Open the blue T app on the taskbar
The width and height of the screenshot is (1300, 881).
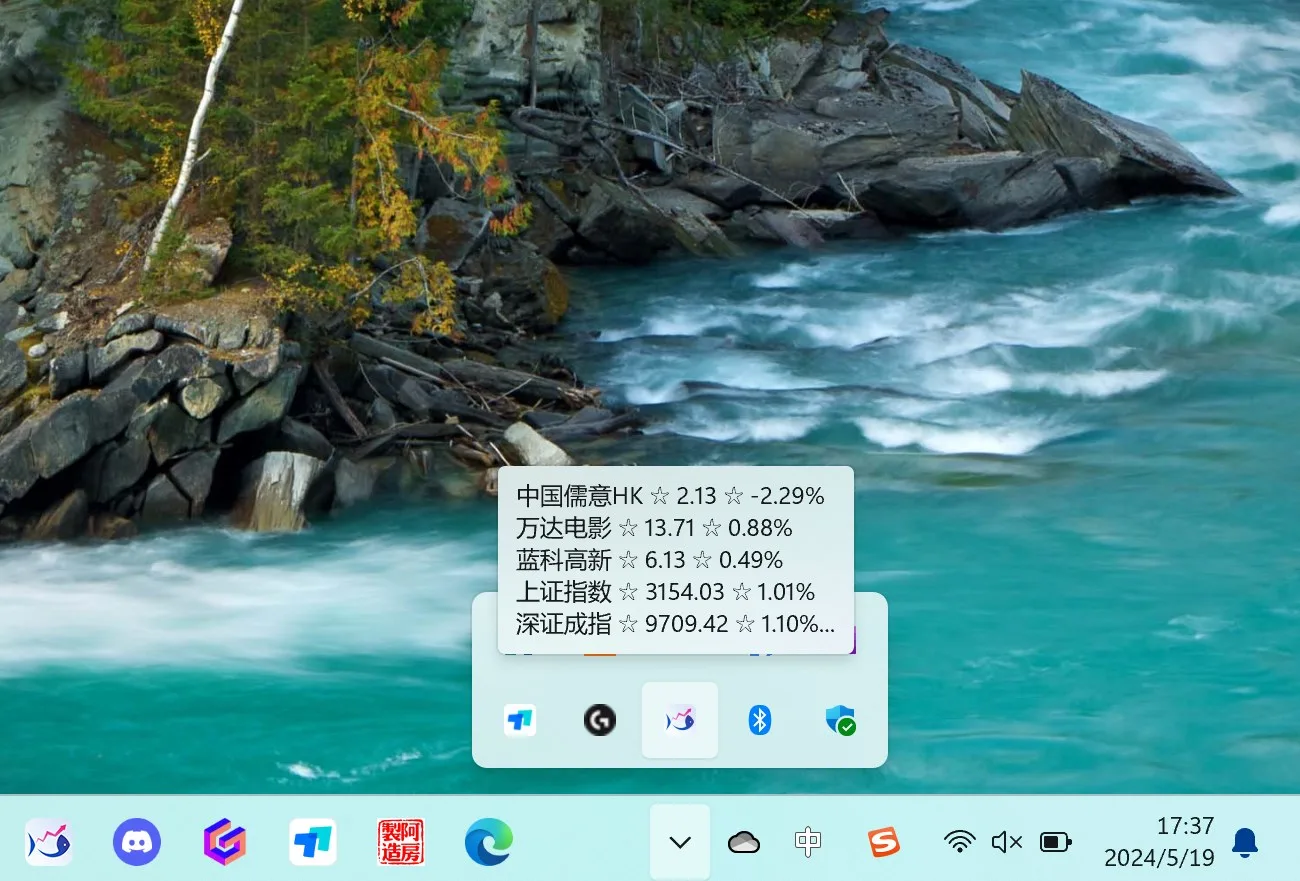pos(313,842)
